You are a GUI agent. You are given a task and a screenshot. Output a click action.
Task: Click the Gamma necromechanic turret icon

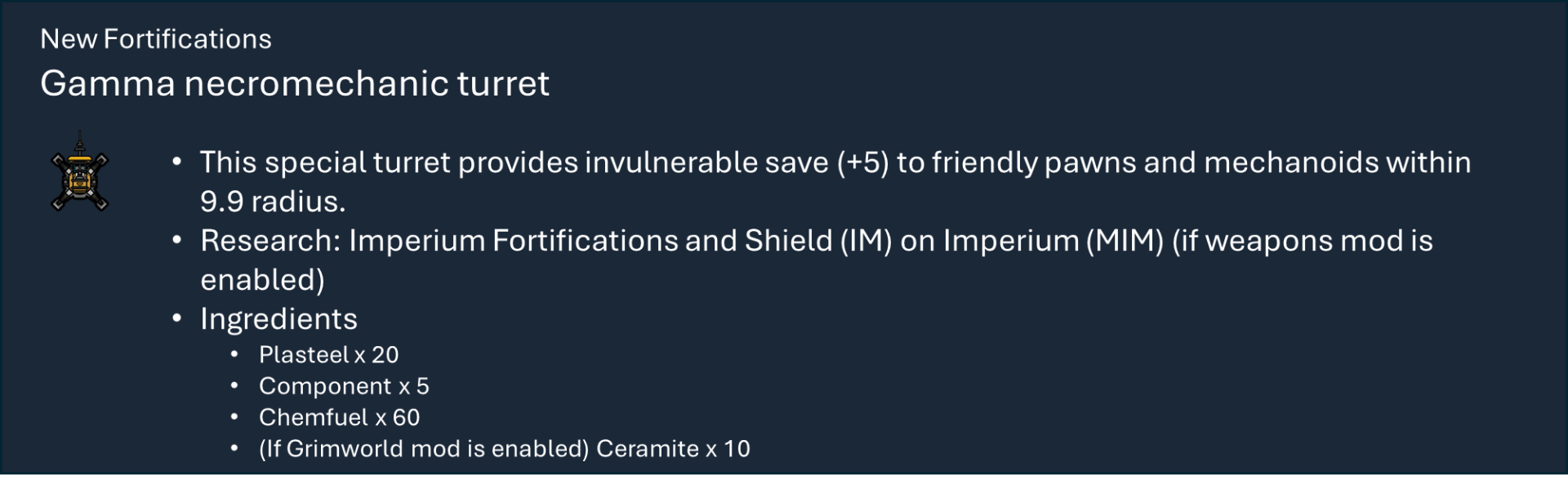click(x=79, y=175)
